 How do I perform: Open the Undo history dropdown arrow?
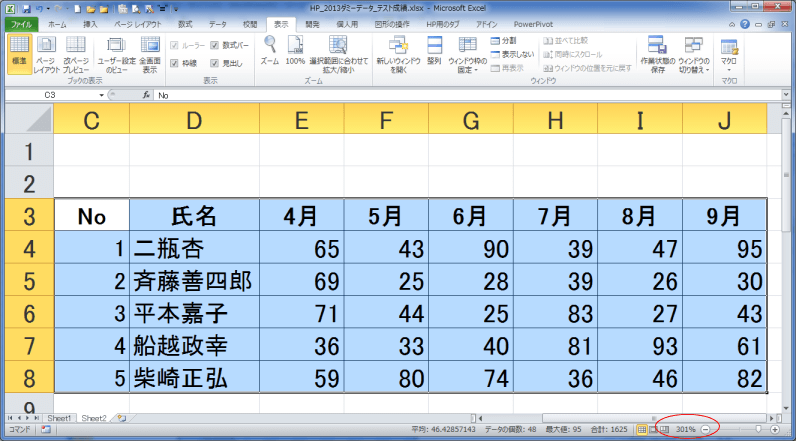tap(48, 9)
